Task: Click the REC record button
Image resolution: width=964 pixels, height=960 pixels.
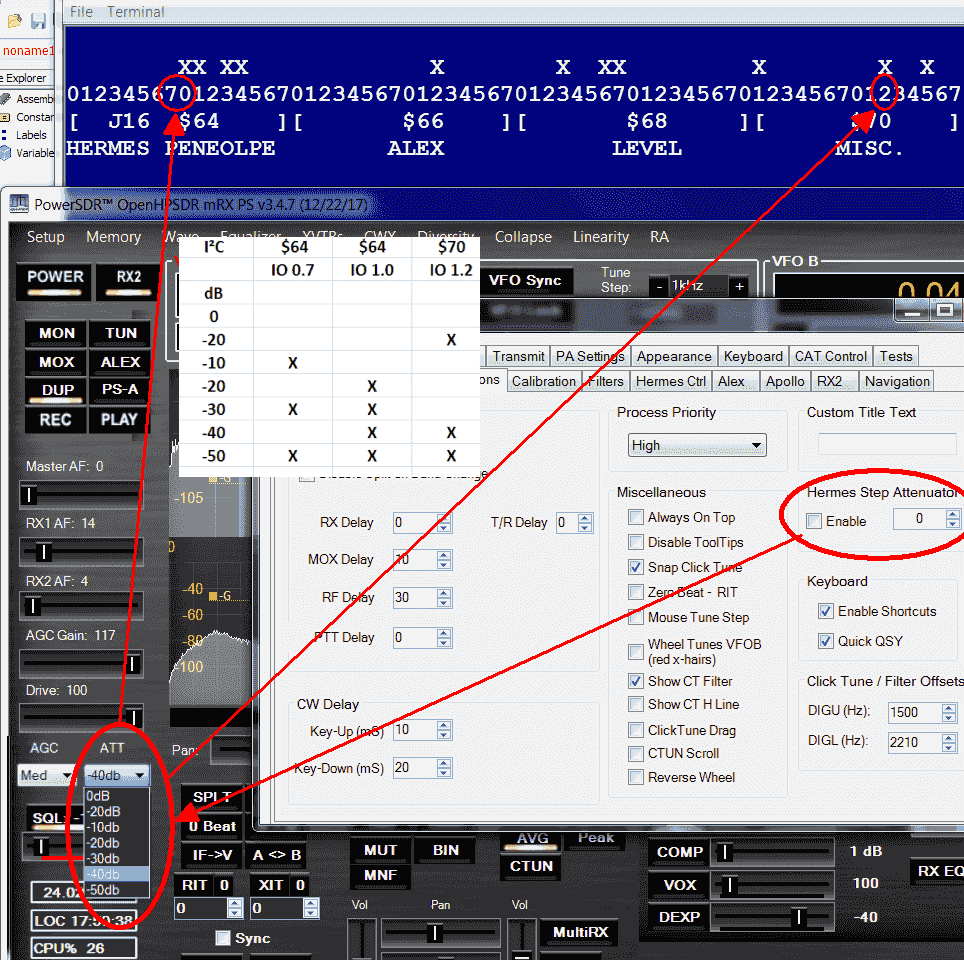Action: click(x=55, y=420)
